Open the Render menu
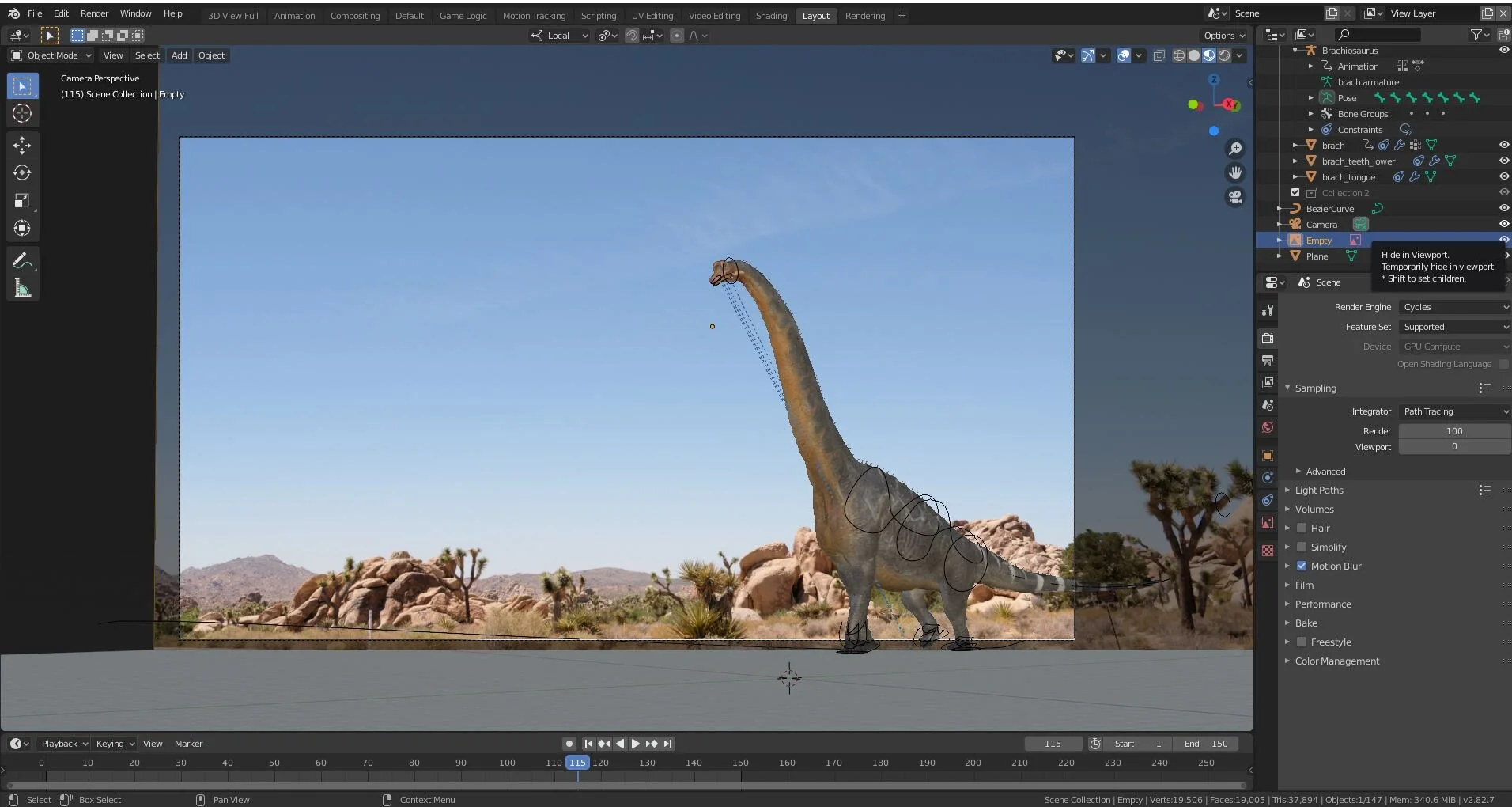1512x807 pixels. pos(94,13)
